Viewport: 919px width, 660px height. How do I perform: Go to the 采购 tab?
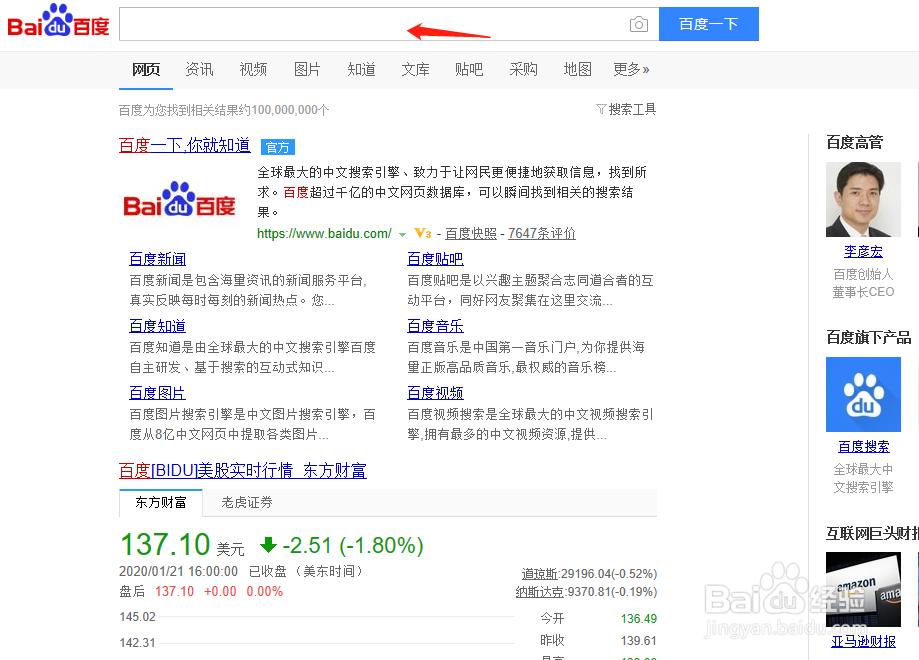[523, 69]
